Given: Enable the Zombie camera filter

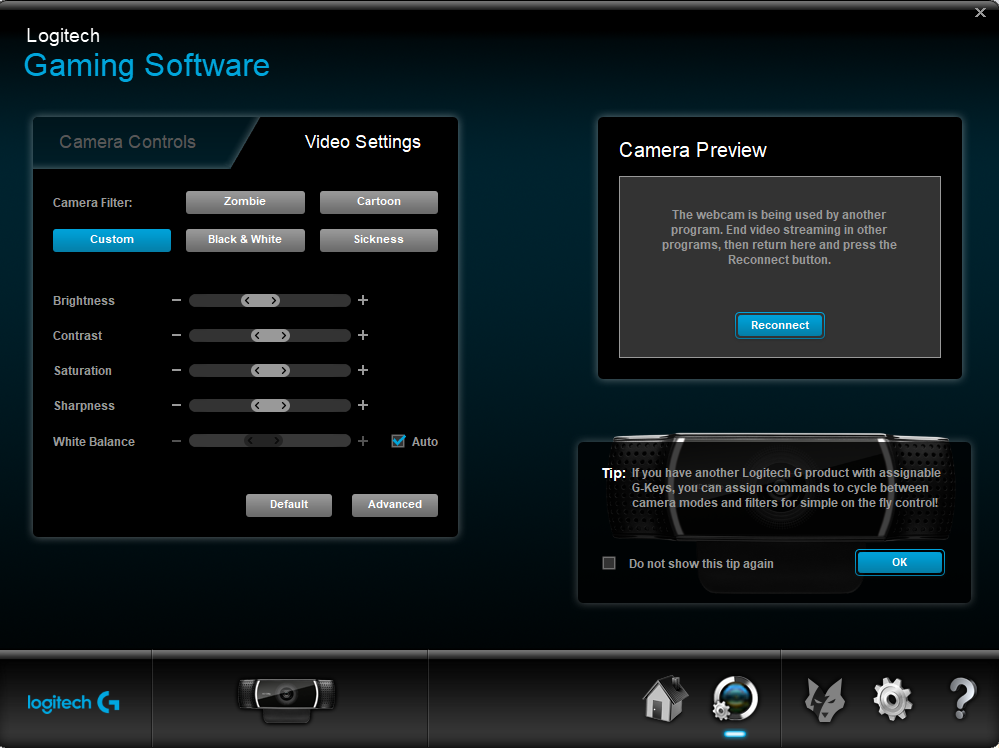Looking at the screenshot, I should (x=245, y=202).
